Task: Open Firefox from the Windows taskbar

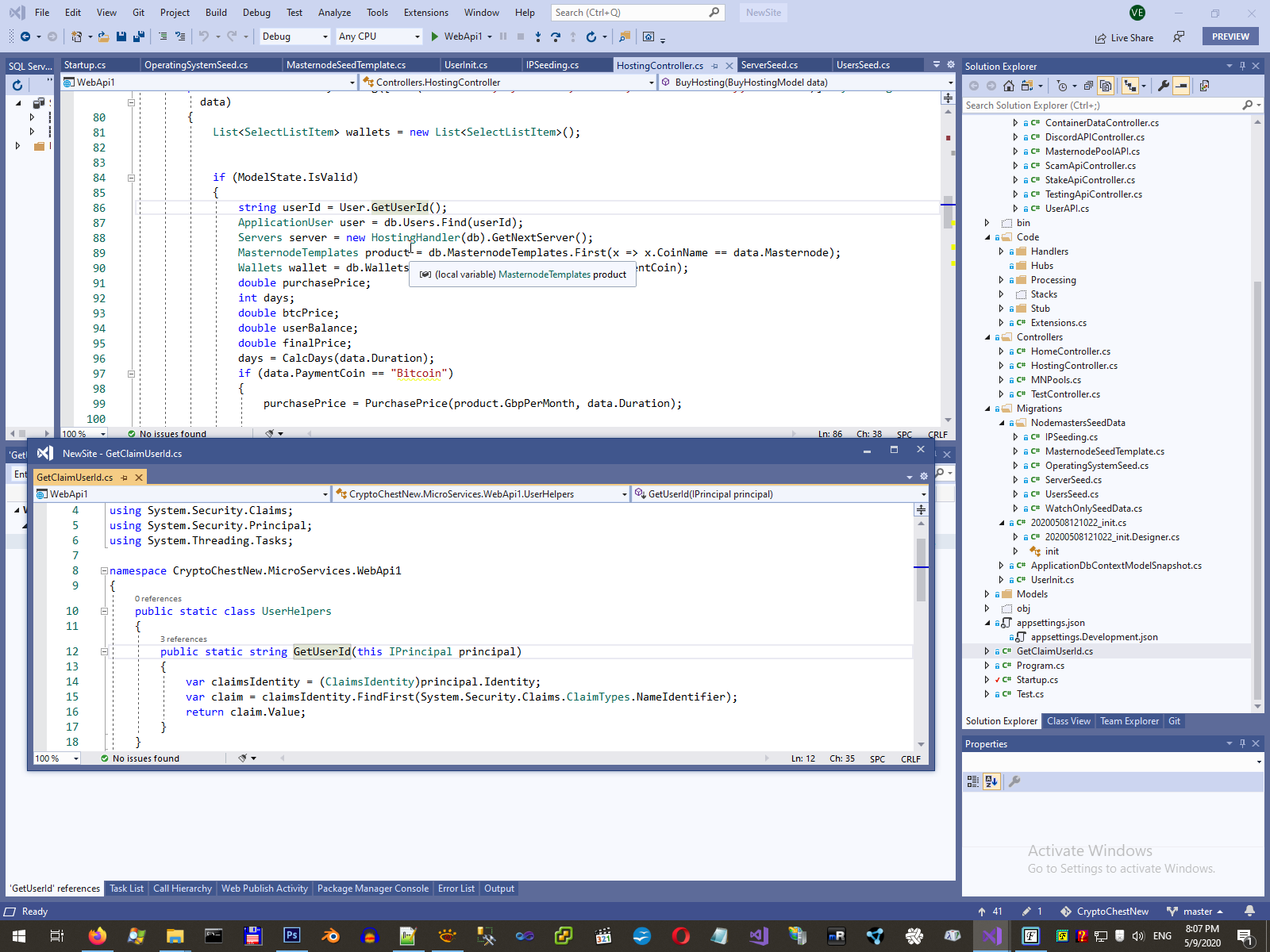Action: pyautogui.click(x=98, y=936)
